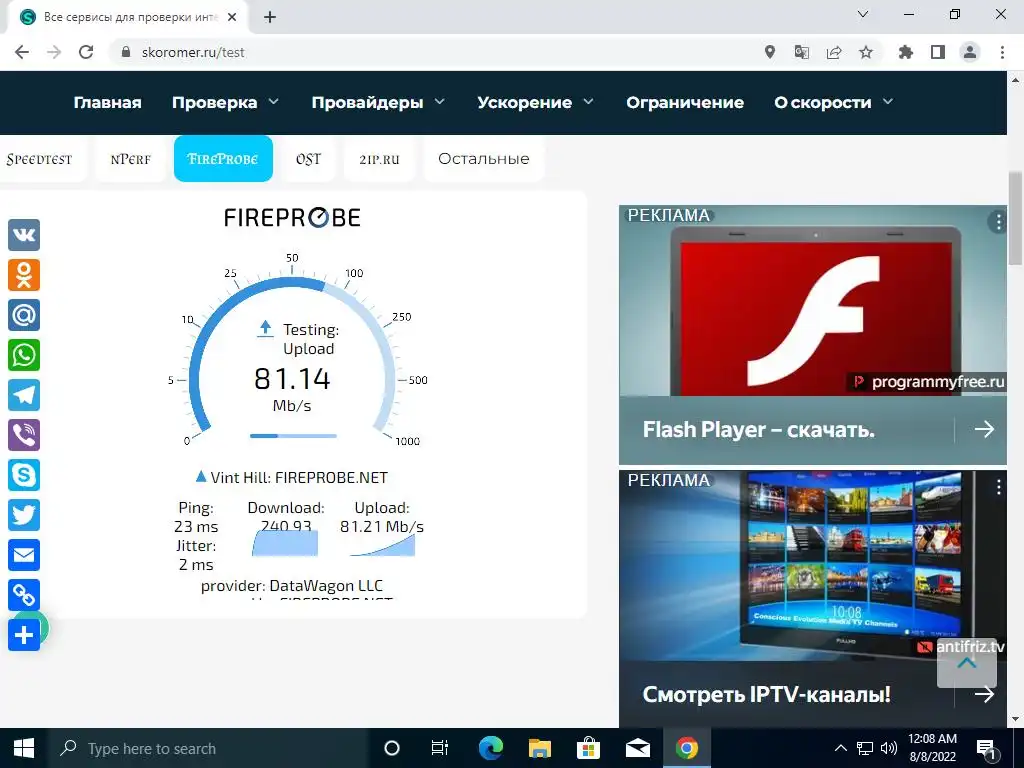Go forward in browser
Image resolution: width=1024 pixels, height=768 pixels.
(x=54, y=52)
